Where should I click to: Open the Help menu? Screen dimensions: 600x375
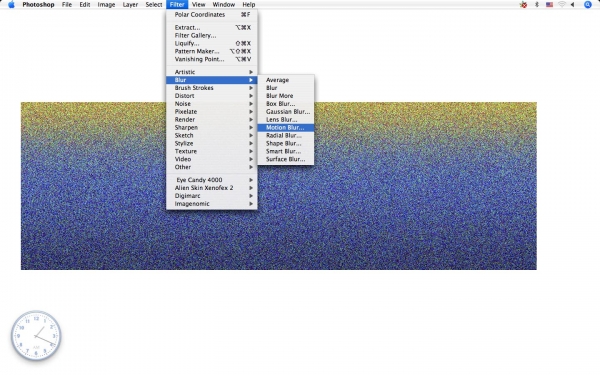coord(249,5)
